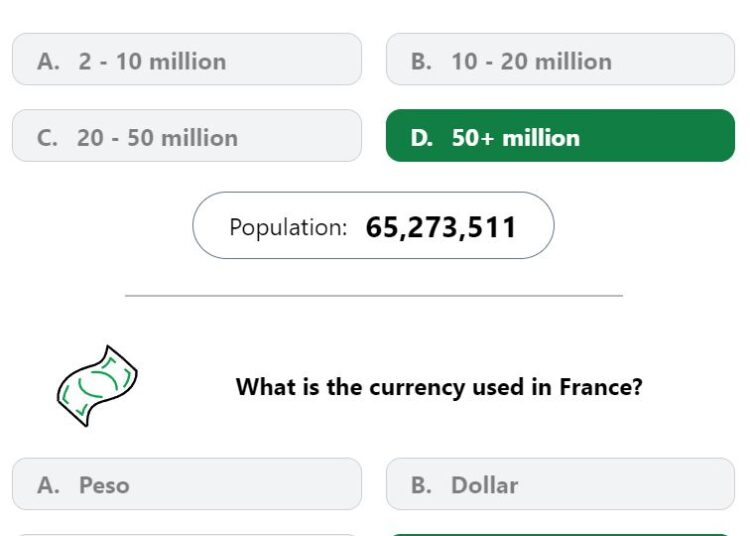
Task: Select the green 50+ million answer
Action: [x=560, y=136]
